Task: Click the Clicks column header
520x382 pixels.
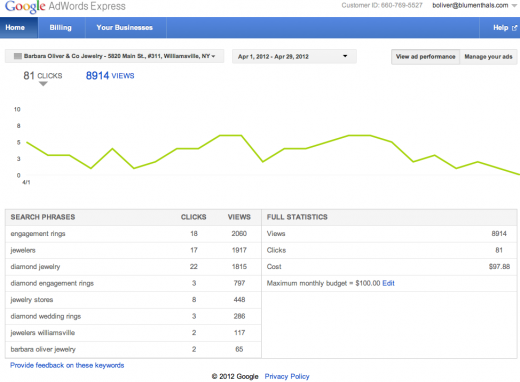Action: 194,217
